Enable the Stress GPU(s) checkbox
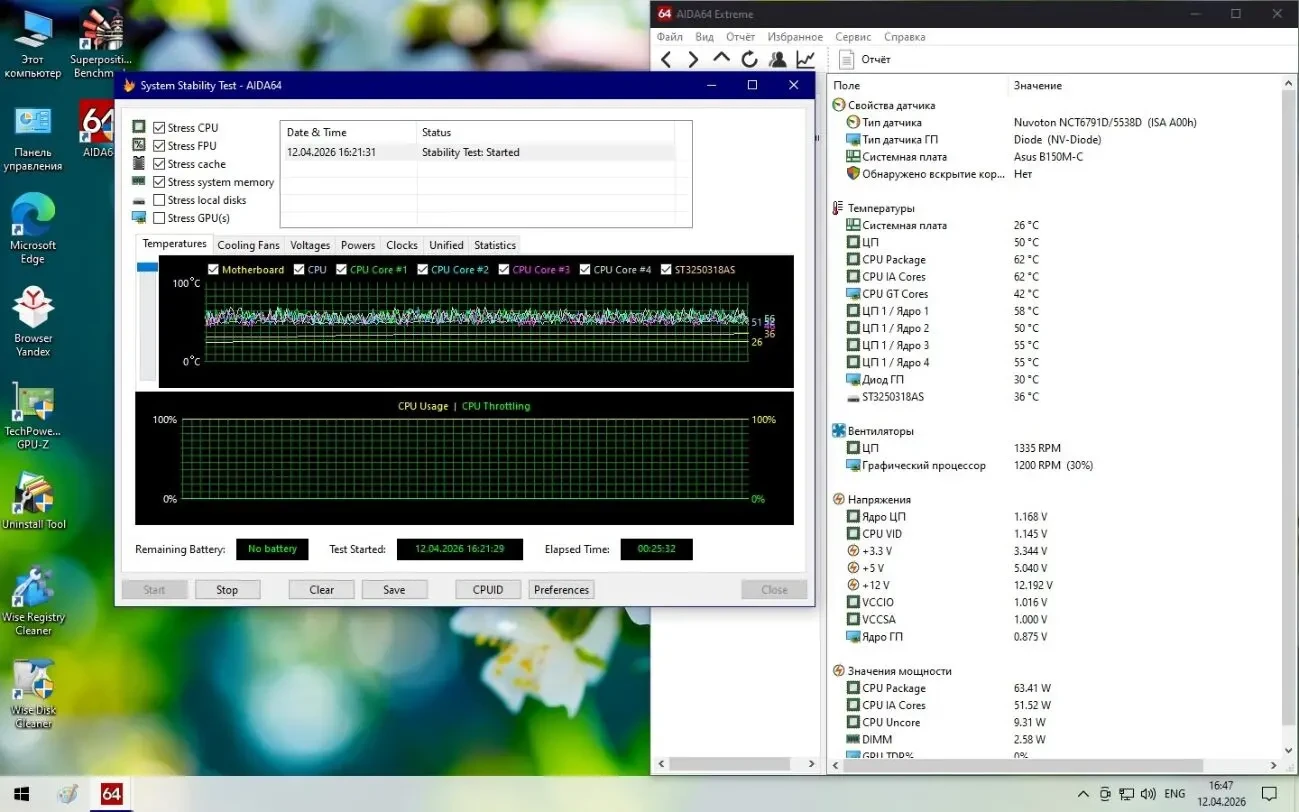1299x812 pixels. (158, 218)
